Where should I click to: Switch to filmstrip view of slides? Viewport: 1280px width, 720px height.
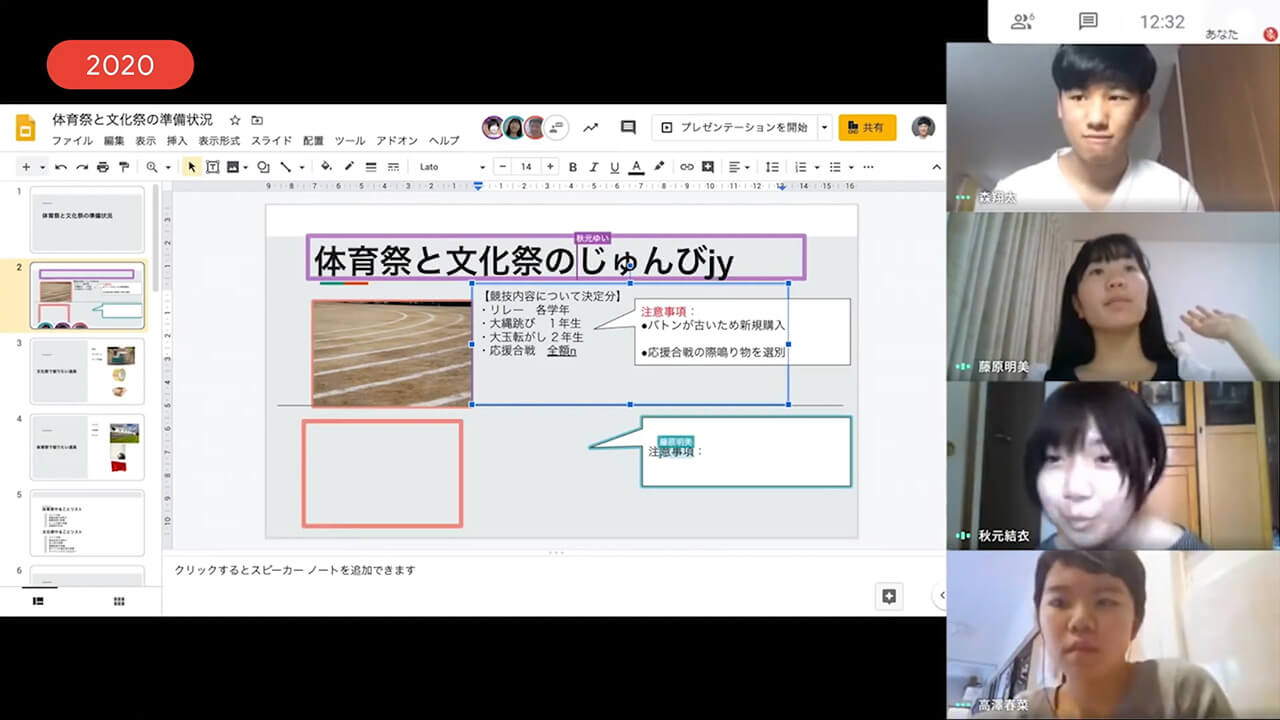[38, 601]
